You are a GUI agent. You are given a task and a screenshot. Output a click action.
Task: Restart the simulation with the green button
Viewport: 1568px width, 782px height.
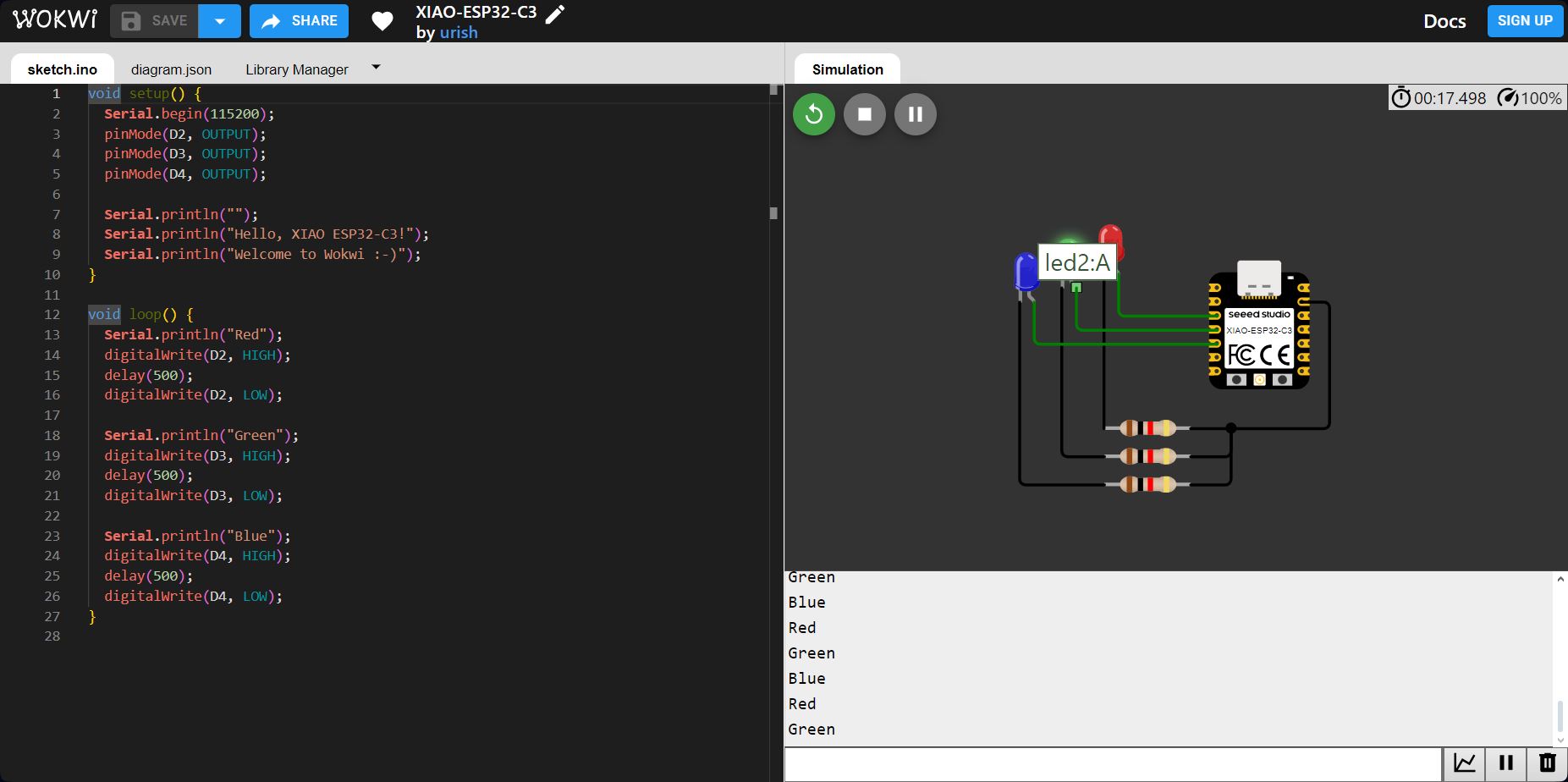pyautogui.click(x=814, y=114)
